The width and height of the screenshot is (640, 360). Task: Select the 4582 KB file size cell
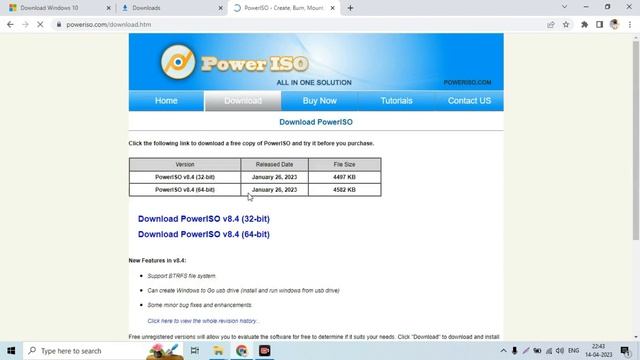click(x=344, y=190)
